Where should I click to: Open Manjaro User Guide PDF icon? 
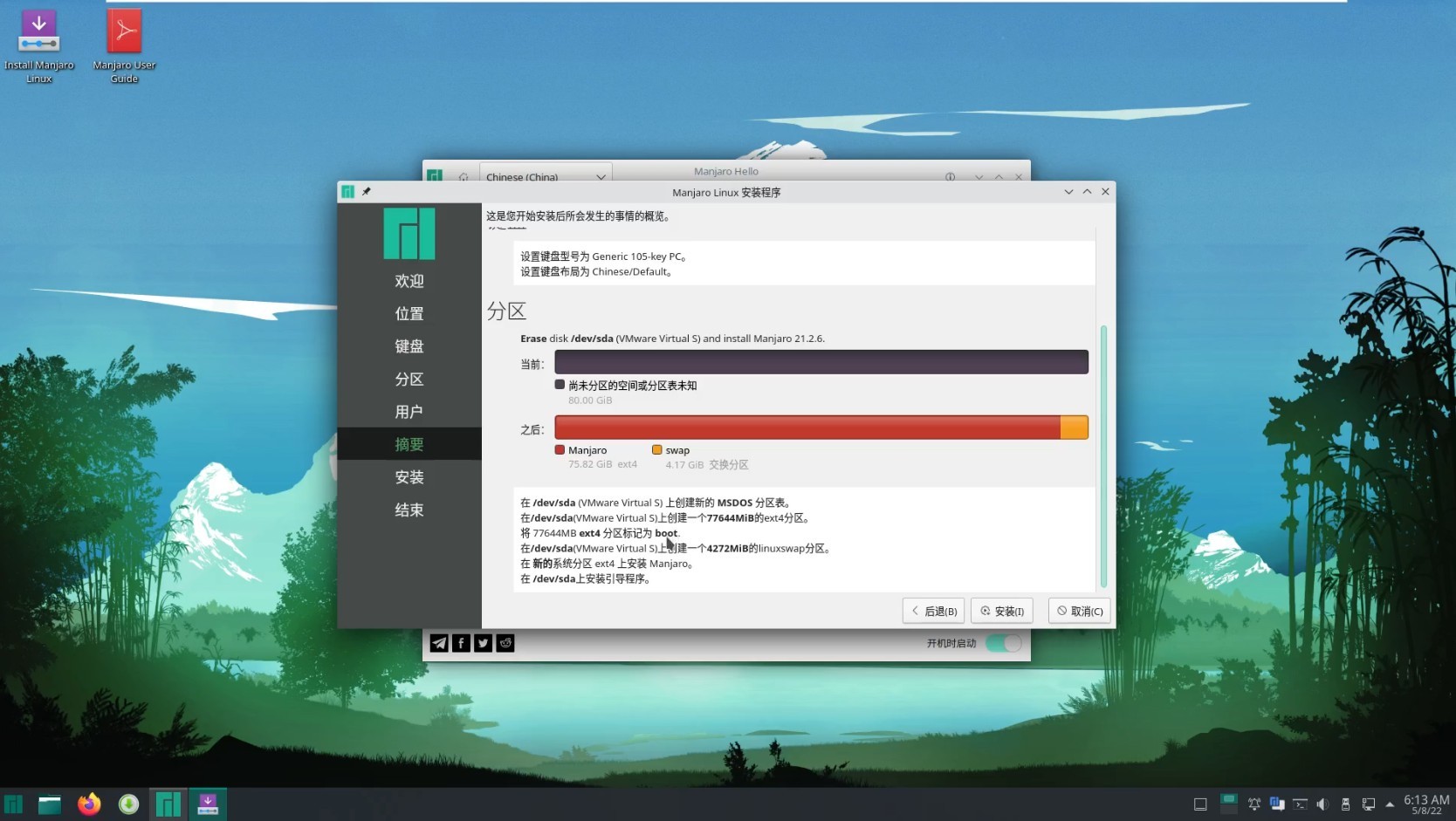click(124, 46)
